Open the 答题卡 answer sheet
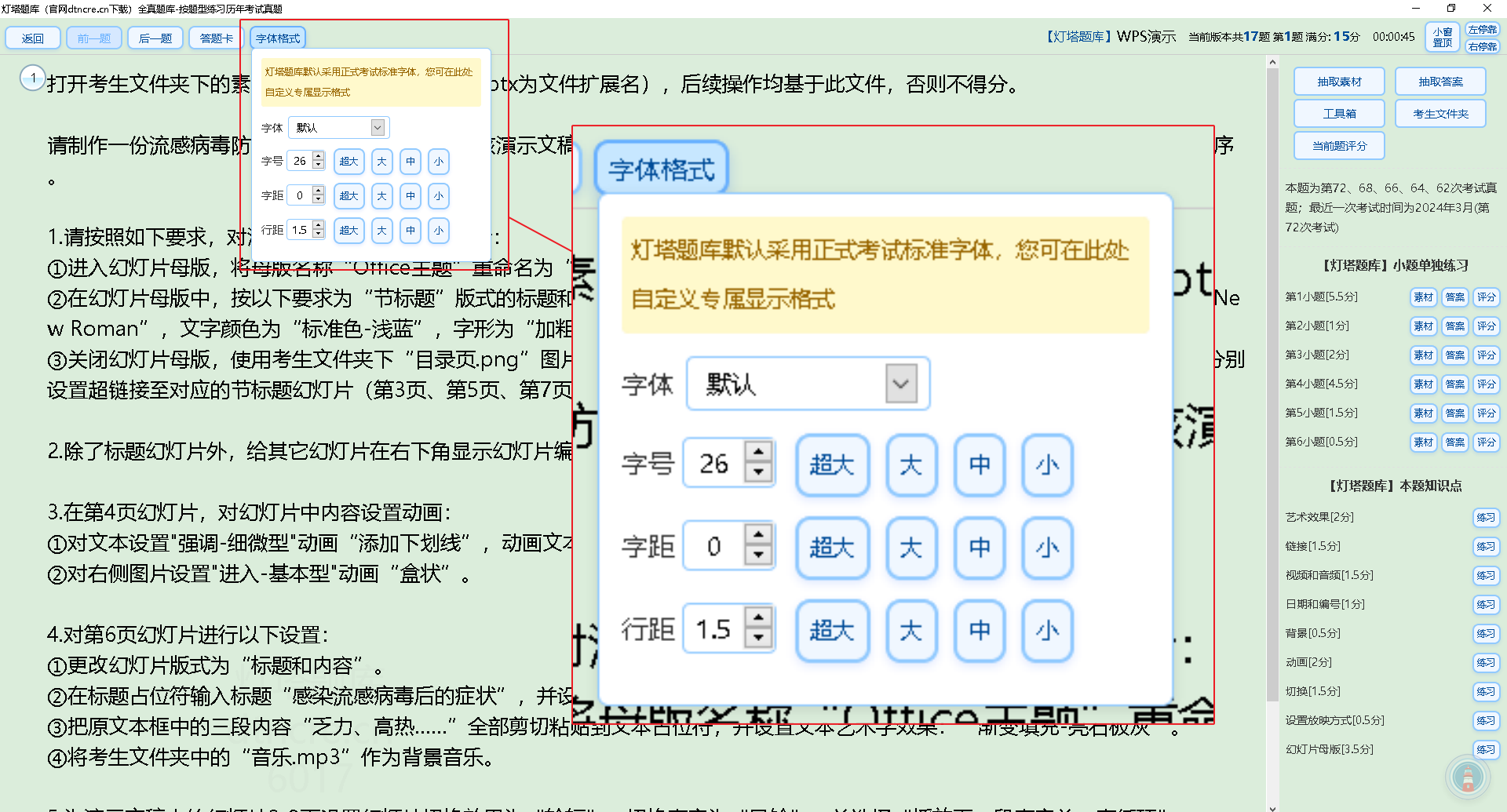 coord(217,38)
